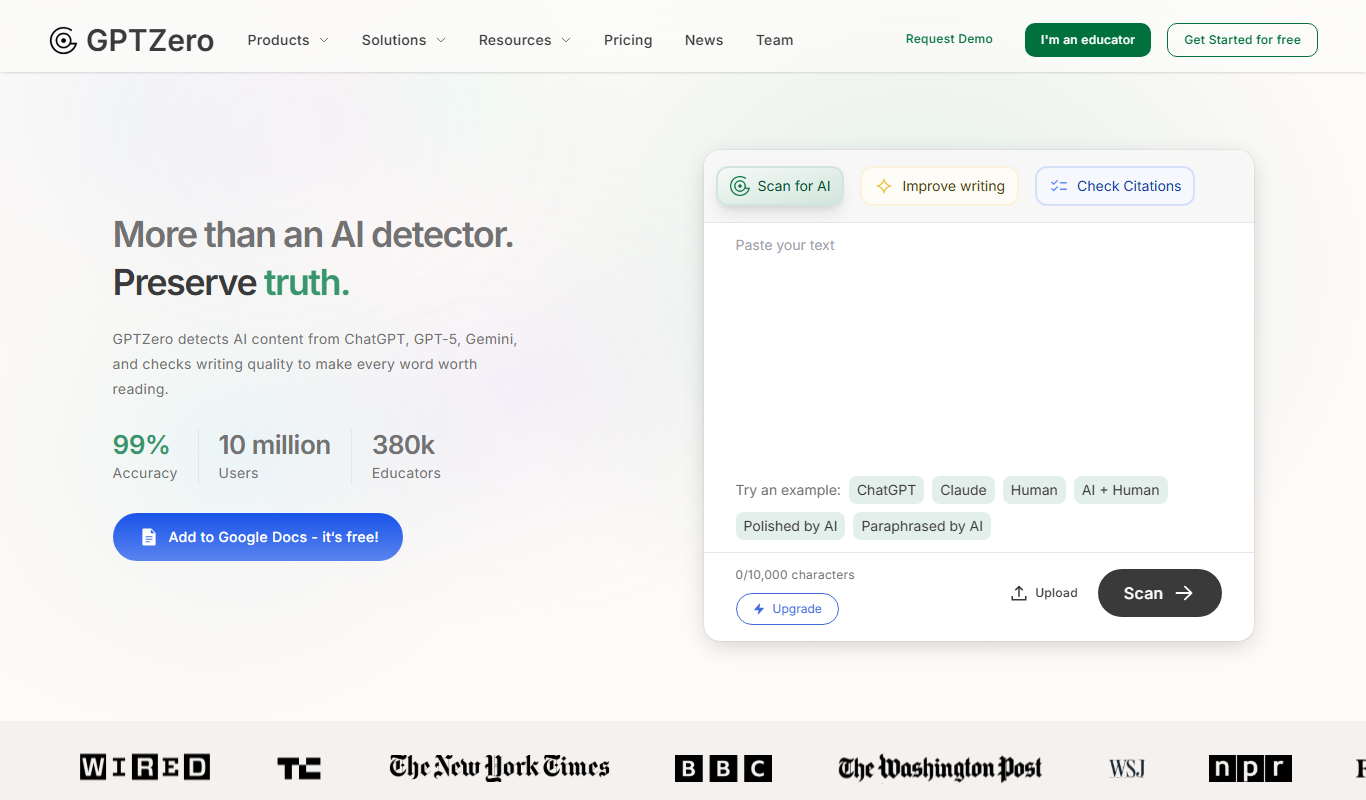Click Add to Google Docs button
The image size is (1366, 800).
(258, 537)
